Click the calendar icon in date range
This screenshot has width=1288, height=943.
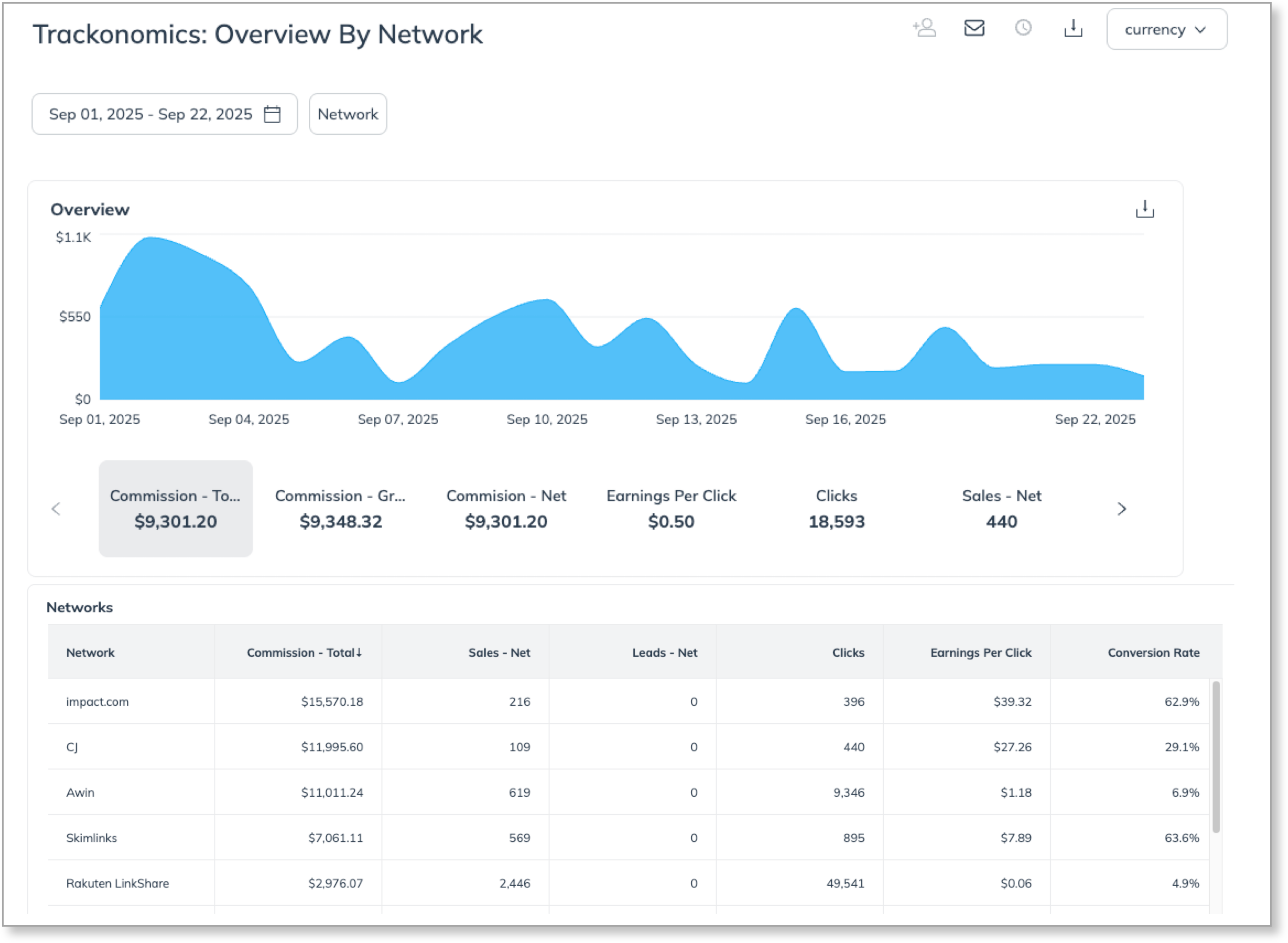click(x=272, y=114)
